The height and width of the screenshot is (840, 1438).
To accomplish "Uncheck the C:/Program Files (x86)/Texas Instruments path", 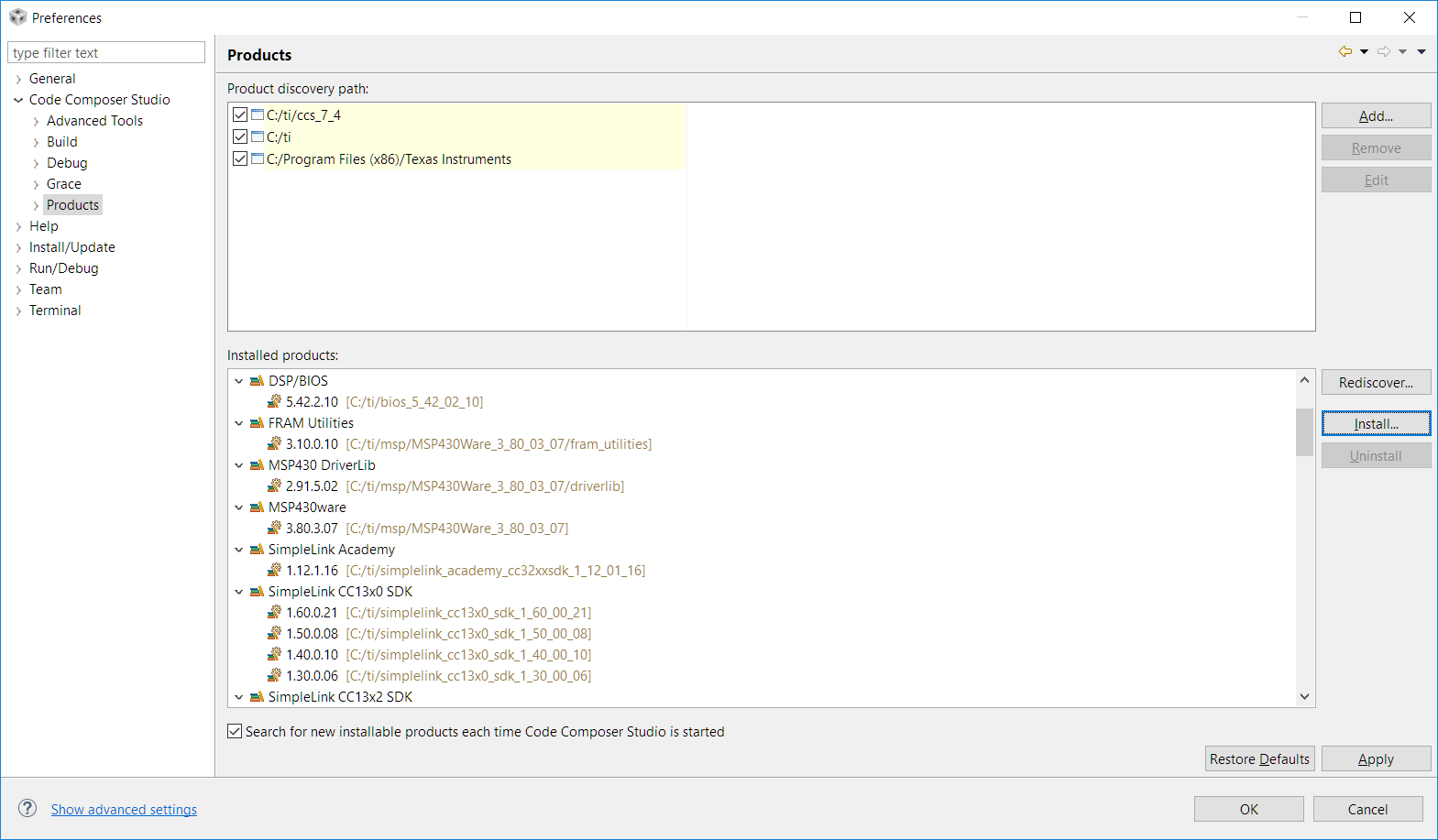I will tap(240, 158).
